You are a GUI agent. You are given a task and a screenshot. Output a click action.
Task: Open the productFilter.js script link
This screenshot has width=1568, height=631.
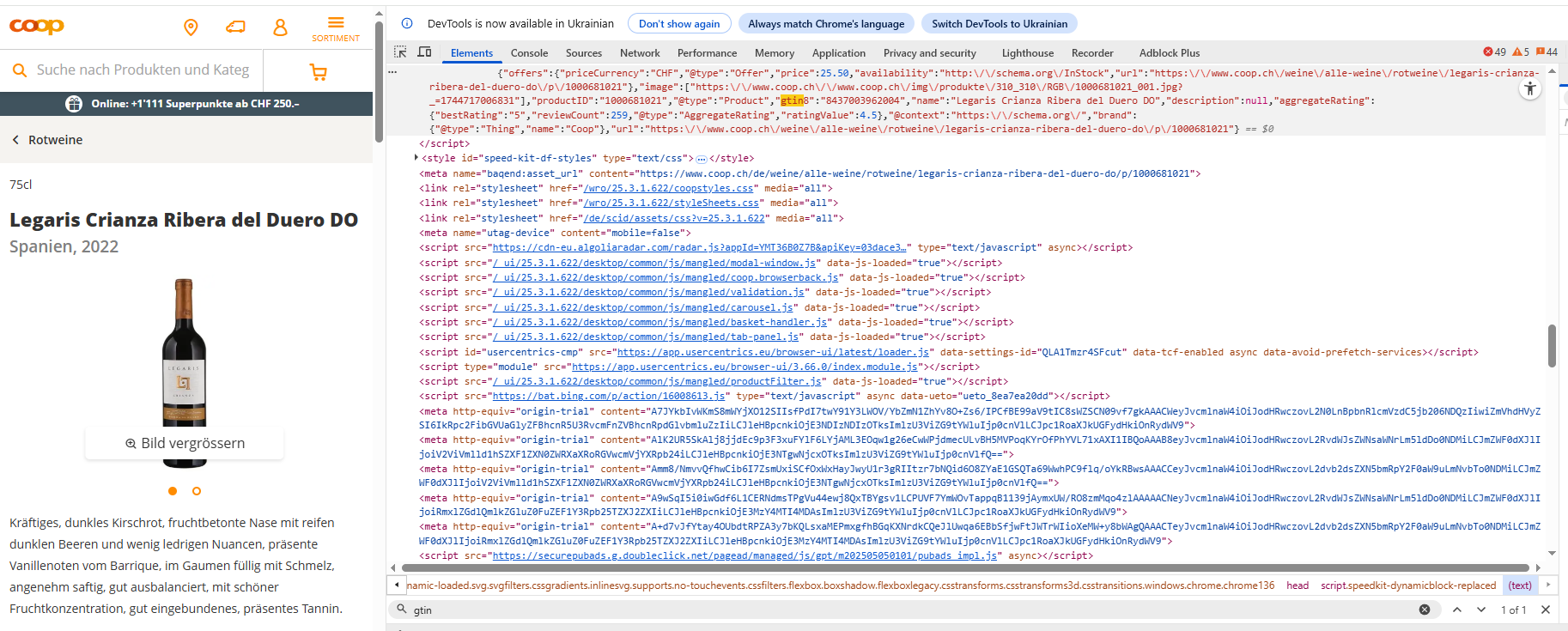(657, 381)
